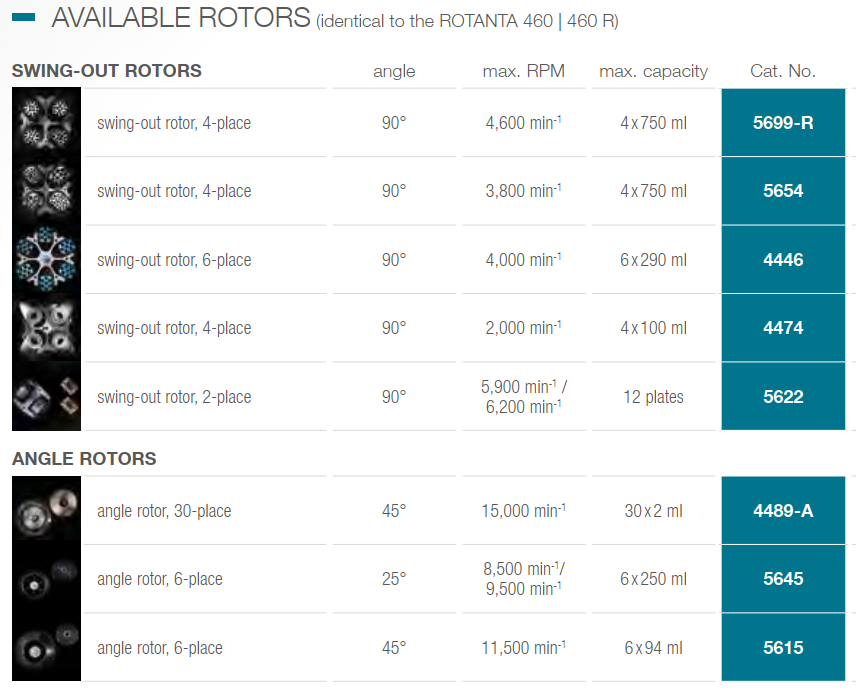Choose catalog number 5622
856x697 pixels.
tap(783, 397)
